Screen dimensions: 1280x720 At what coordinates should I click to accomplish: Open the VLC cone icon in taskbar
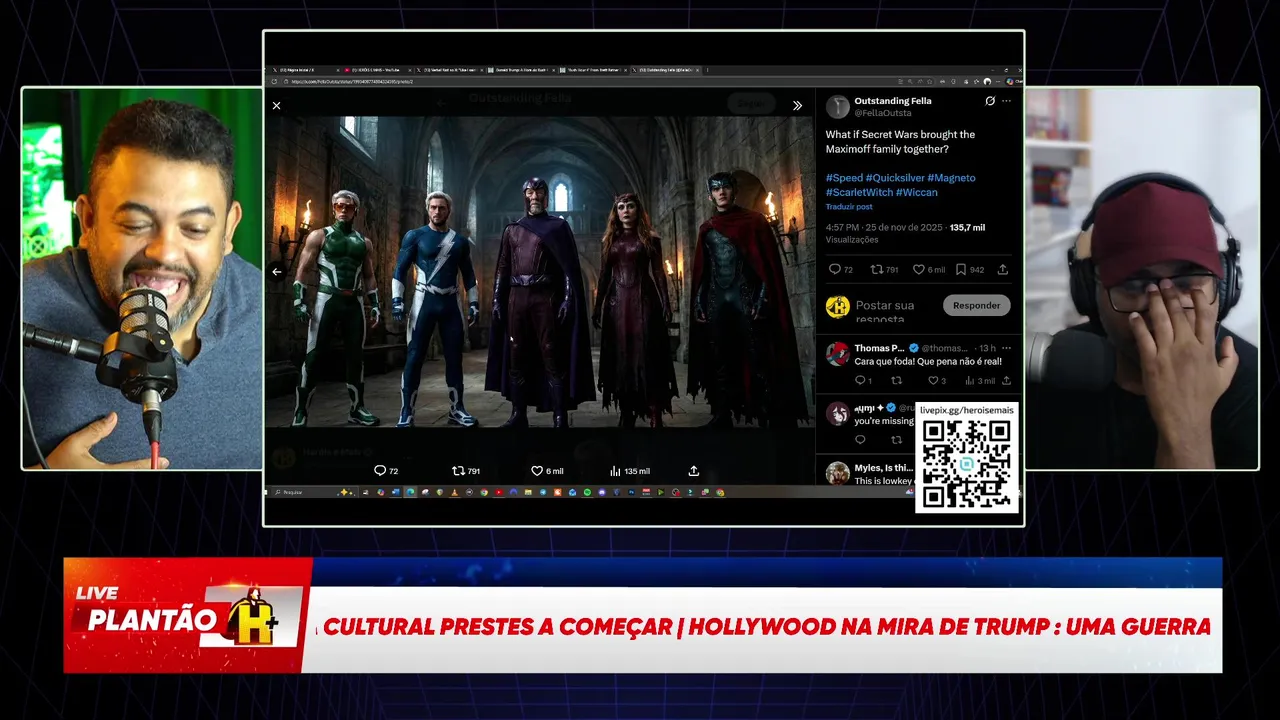pyautogui.click(x=455, y=492)
